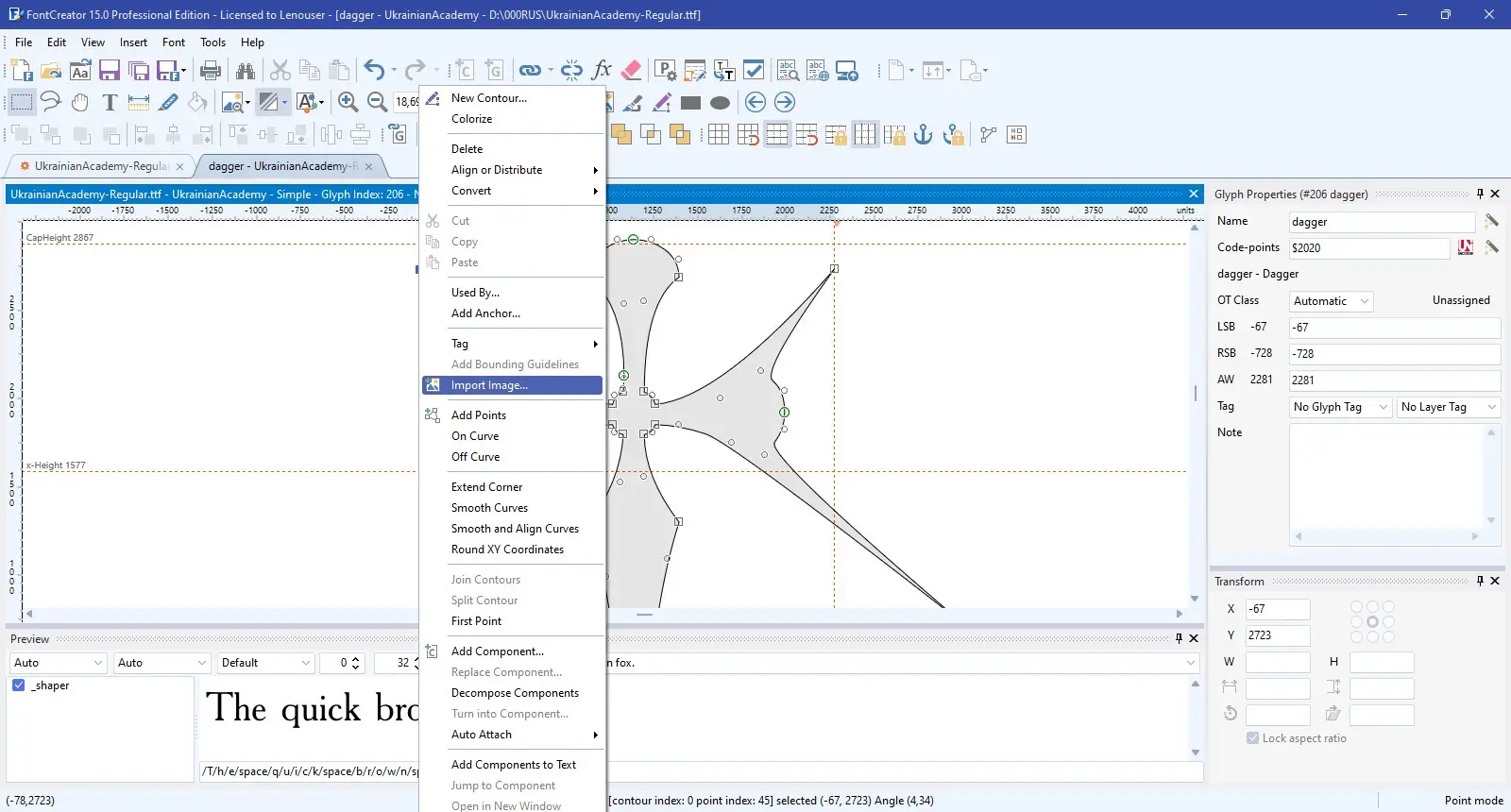The height and width of the screenshot is (812, 1511).
Task: Select the measure ruler tool
Action: (139, 102)
